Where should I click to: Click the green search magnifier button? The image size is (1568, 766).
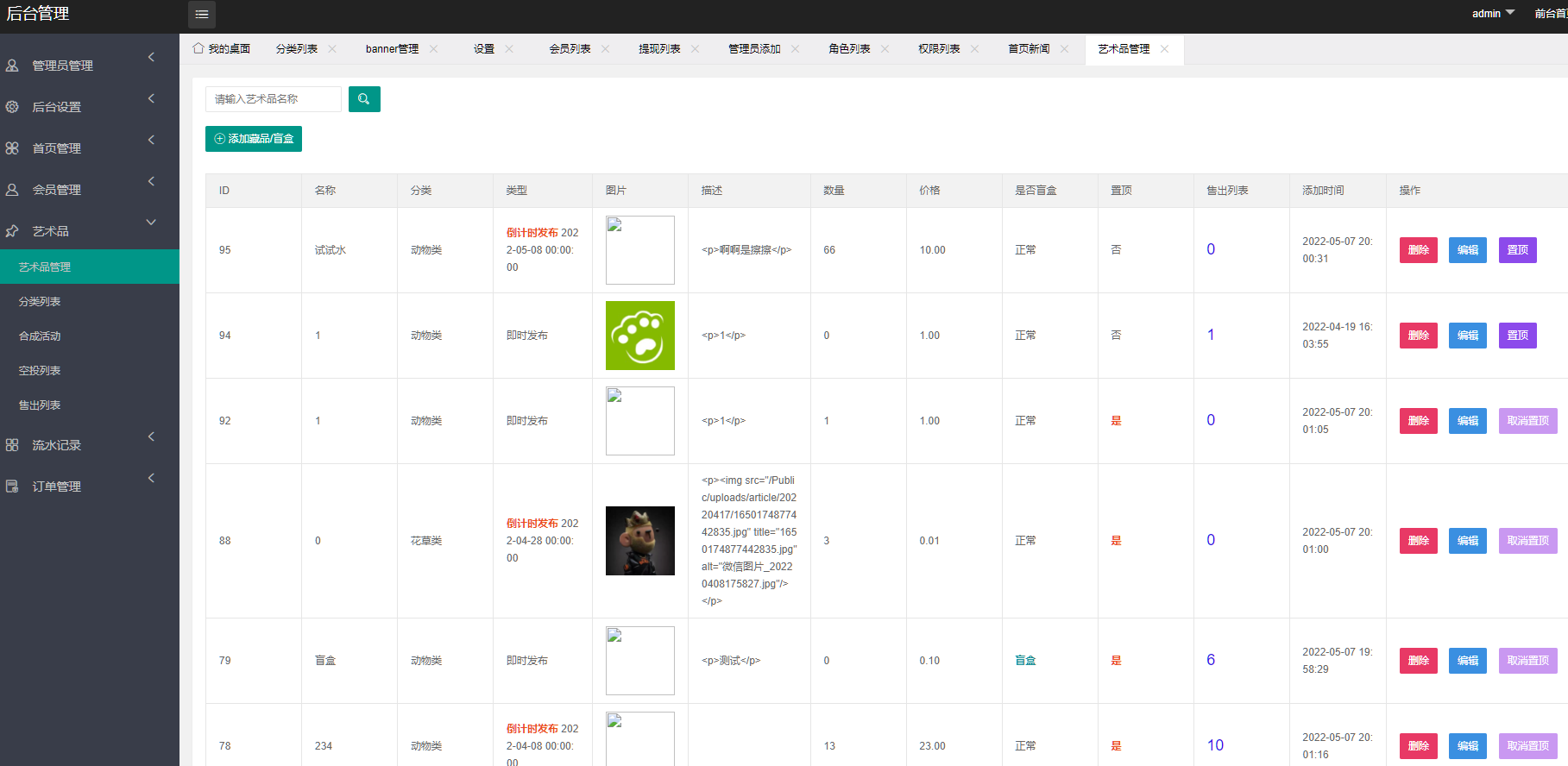[x=364, y=99]
